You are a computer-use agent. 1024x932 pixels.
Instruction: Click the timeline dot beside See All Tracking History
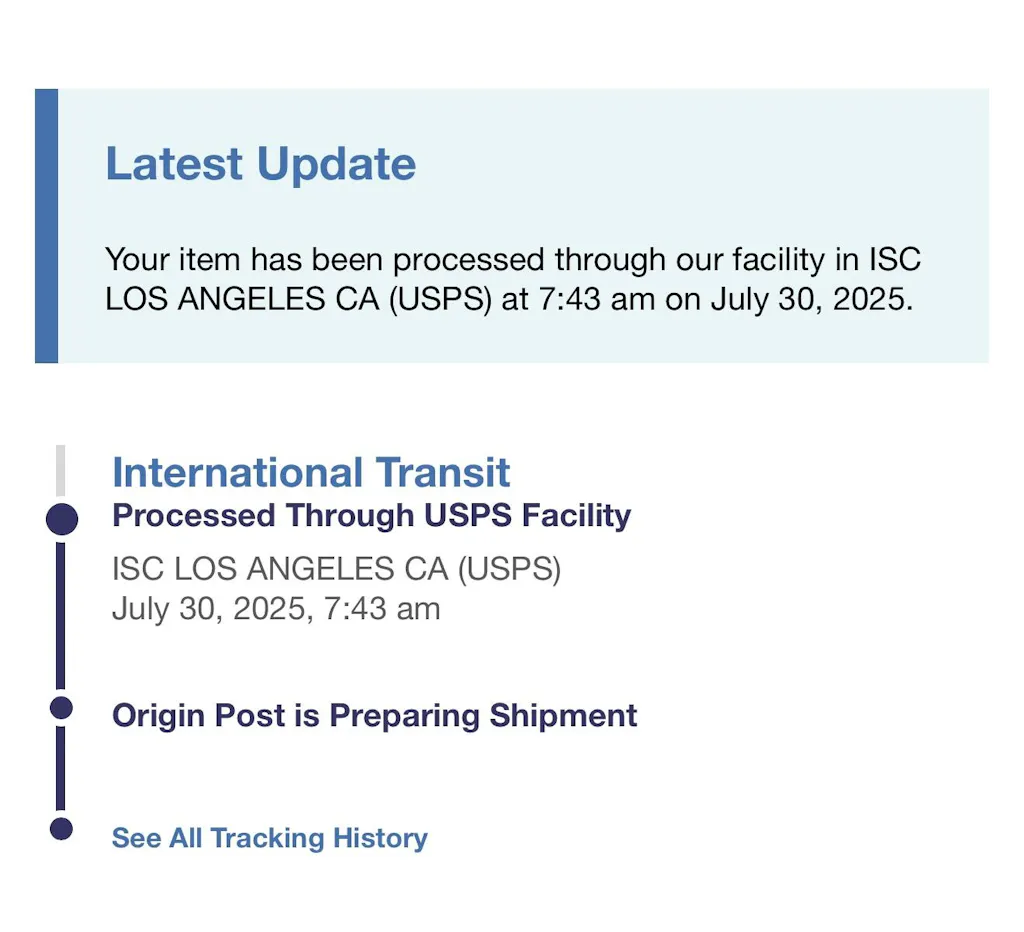coord(61,829)
